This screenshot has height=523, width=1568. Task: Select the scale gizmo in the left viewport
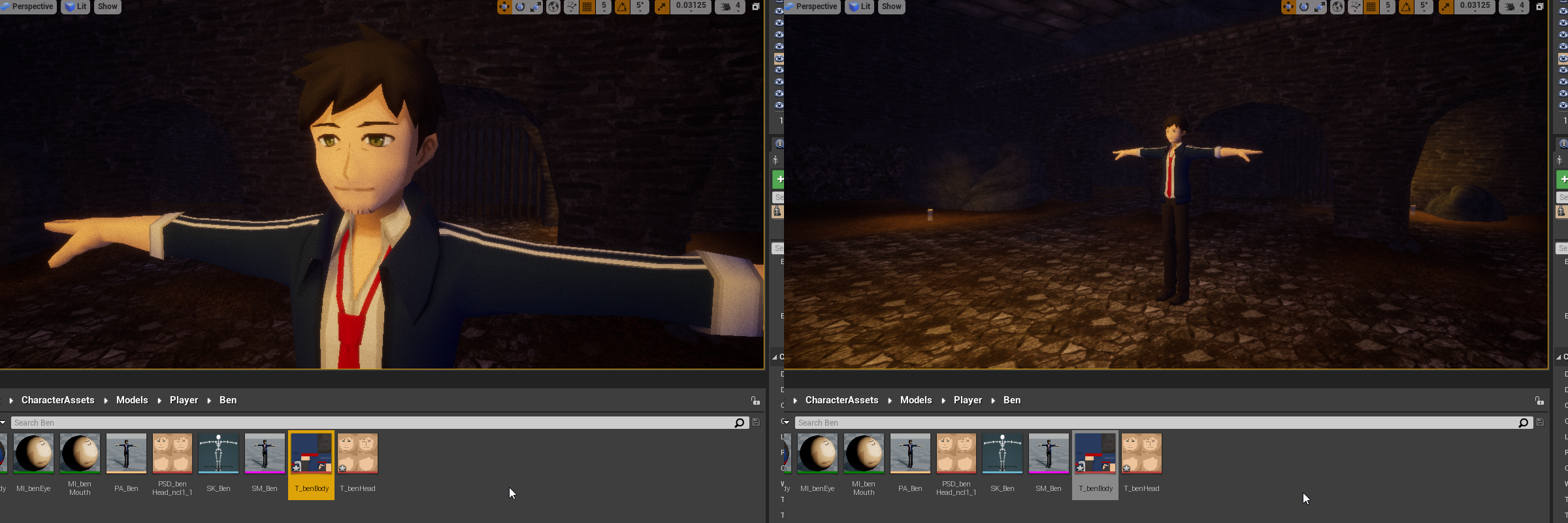(x=536, y=7)
